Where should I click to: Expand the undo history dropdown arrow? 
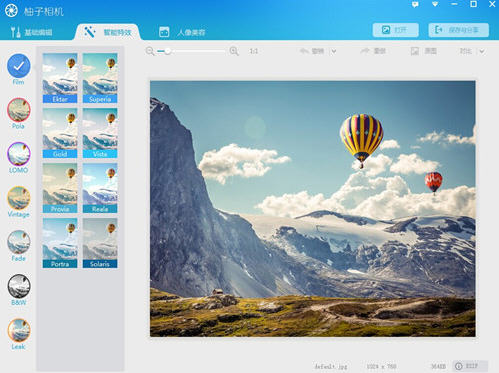pyautogui.click(x=334, y=51)
